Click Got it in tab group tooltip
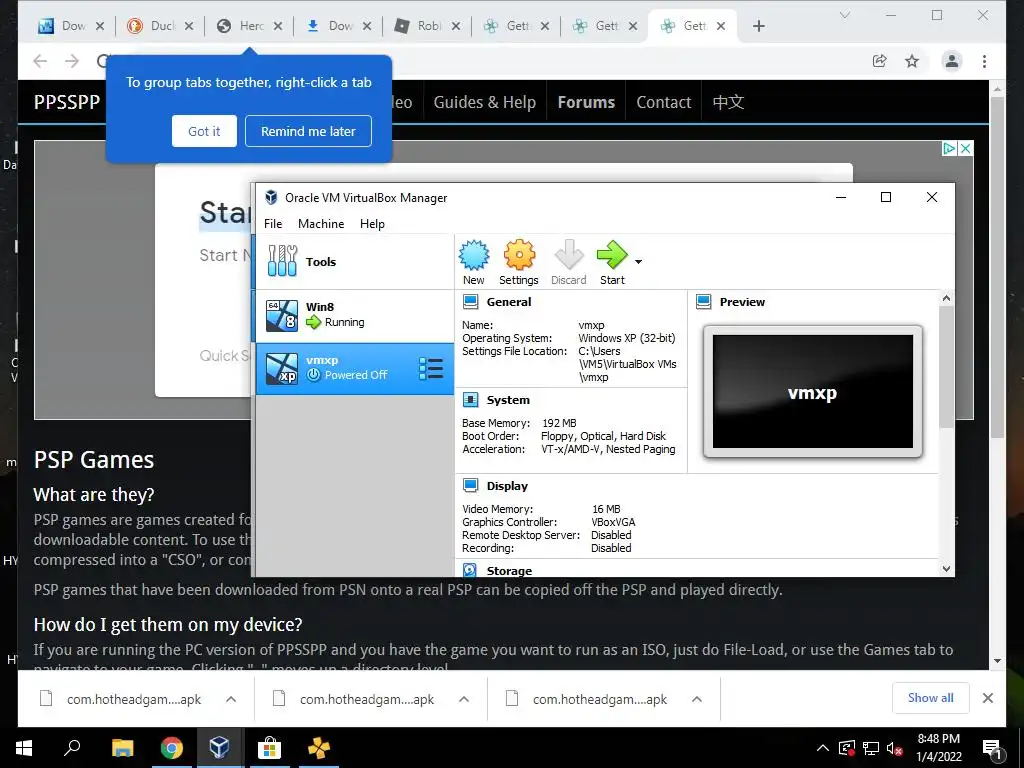The image size is (1024, 768). click(x=204, y=131)
